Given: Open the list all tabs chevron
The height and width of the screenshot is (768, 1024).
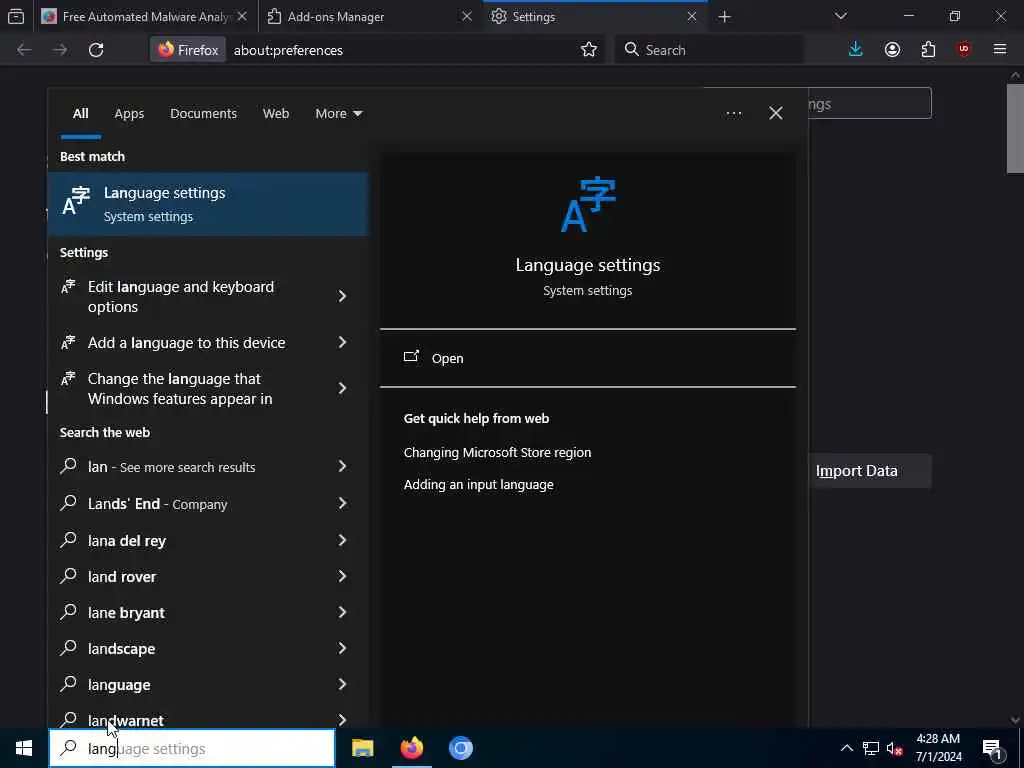Looking at the screenshot, I should tap(840, 16).
